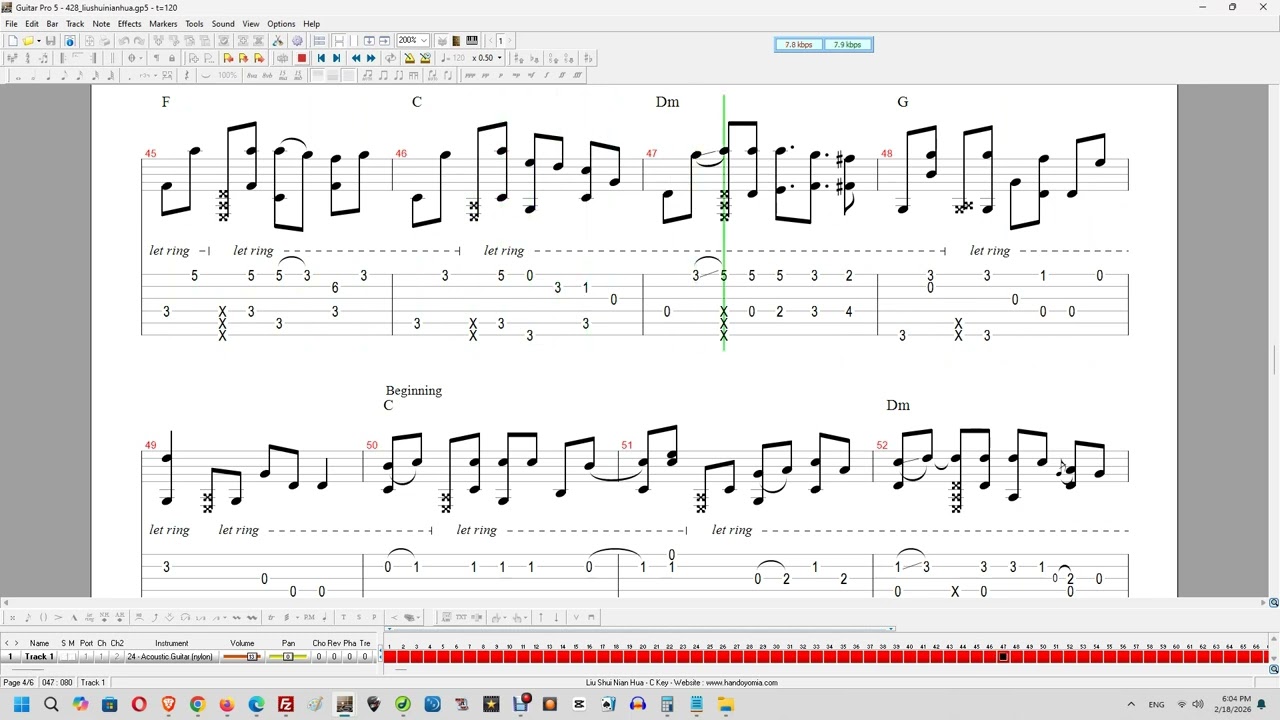Adjust the Track 1 pan slider

288,656
